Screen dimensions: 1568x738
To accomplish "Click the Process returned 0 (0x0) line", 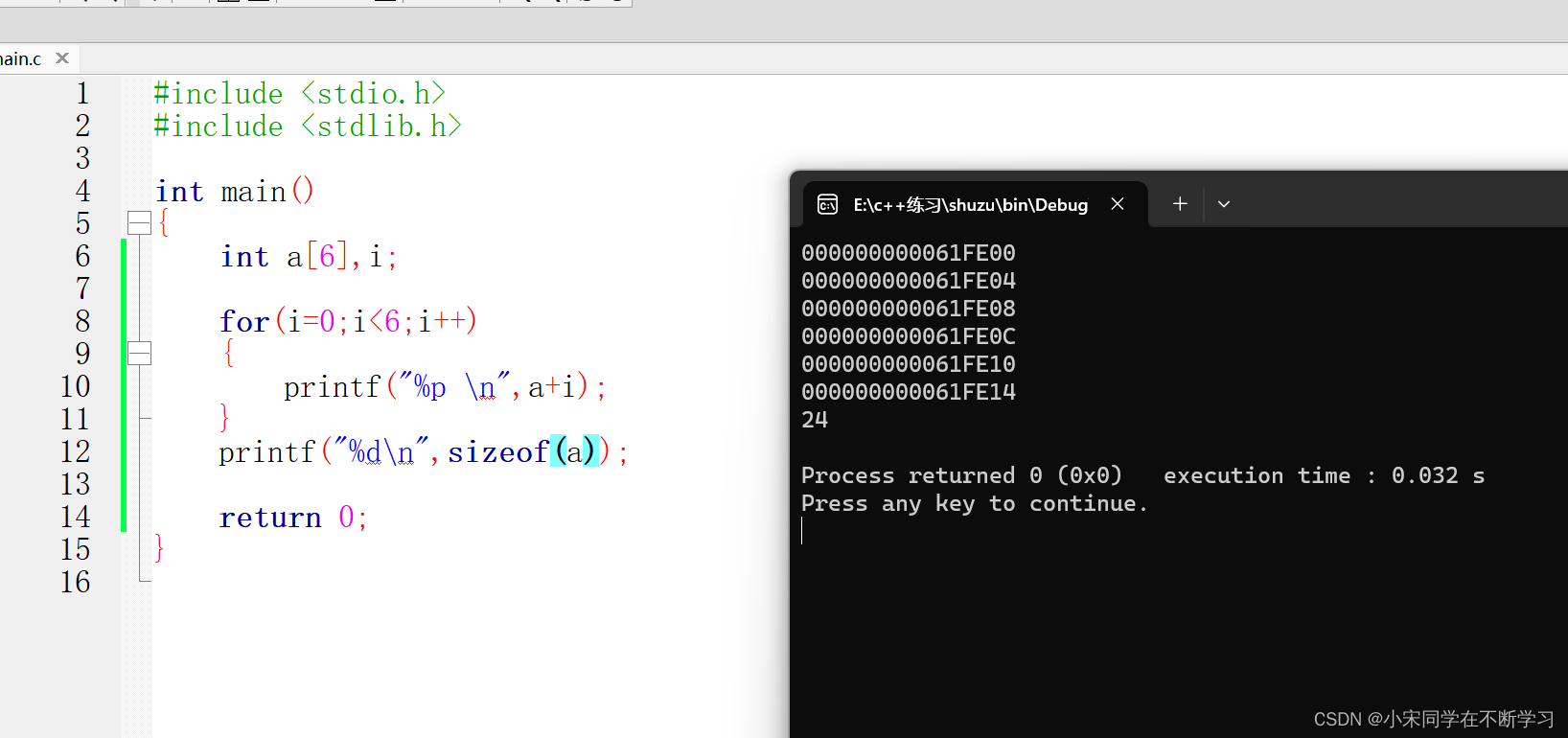I will (x=961, y=475).
